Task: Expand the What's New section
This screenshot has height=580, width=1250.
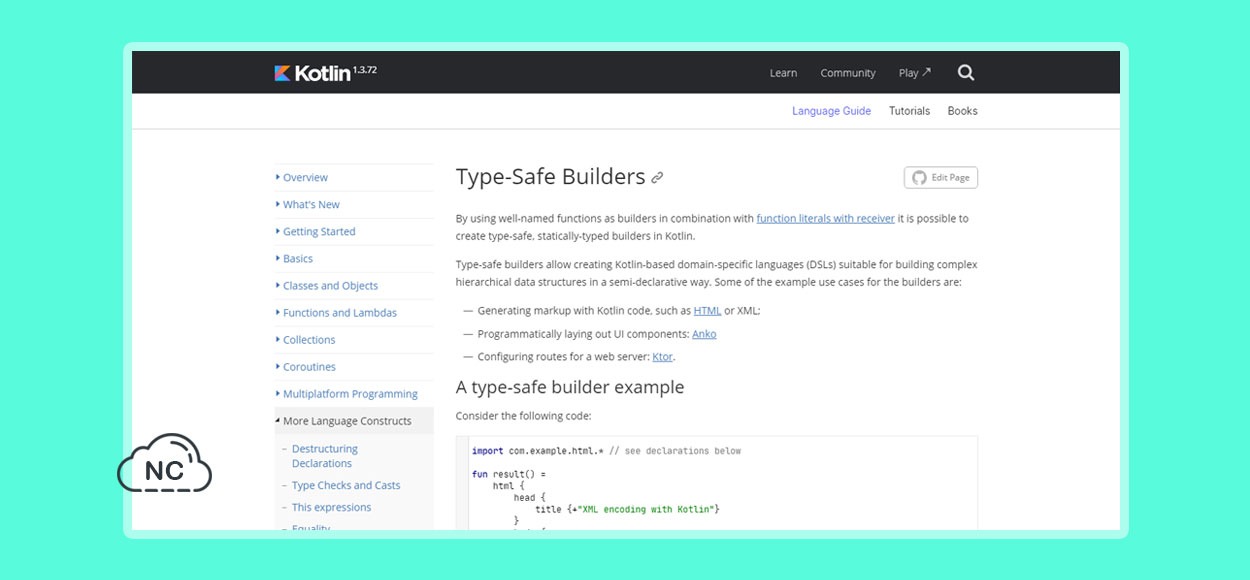Action: pyautogui.click(x=354, y=204)
